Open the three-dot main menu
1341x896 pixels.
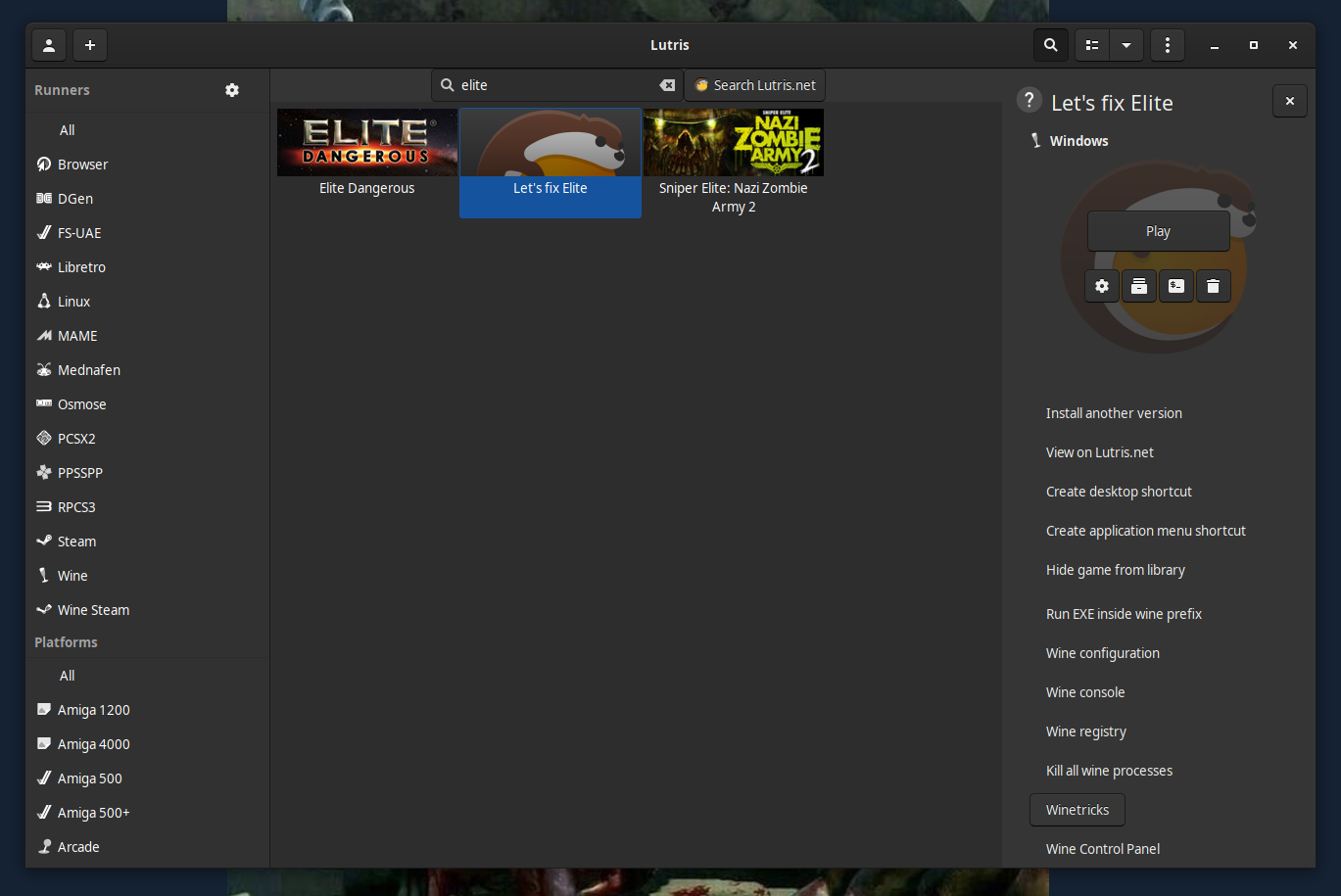point(1167,45)
